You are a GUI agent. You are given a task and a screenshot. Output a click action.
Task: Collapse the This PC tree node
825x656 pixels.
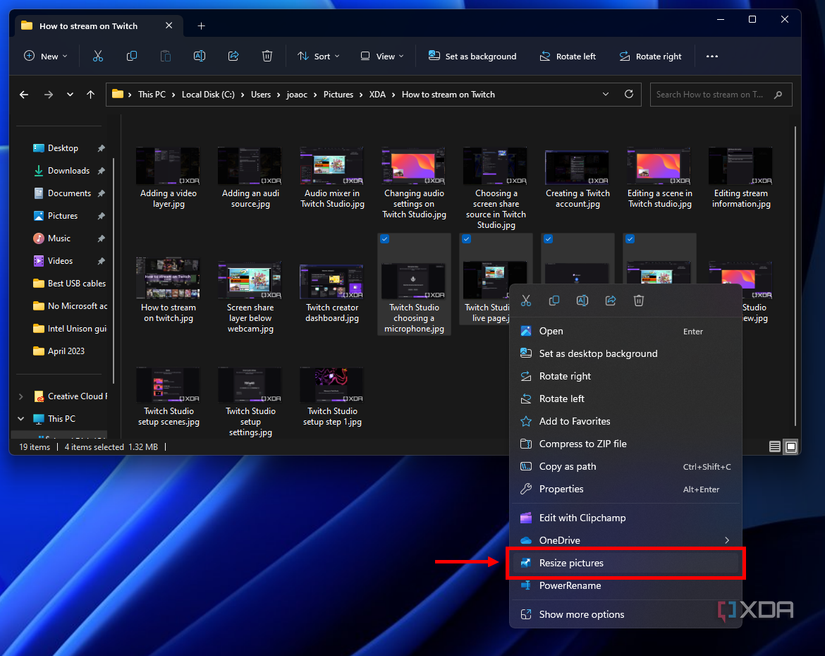click(x=21, y=419)
